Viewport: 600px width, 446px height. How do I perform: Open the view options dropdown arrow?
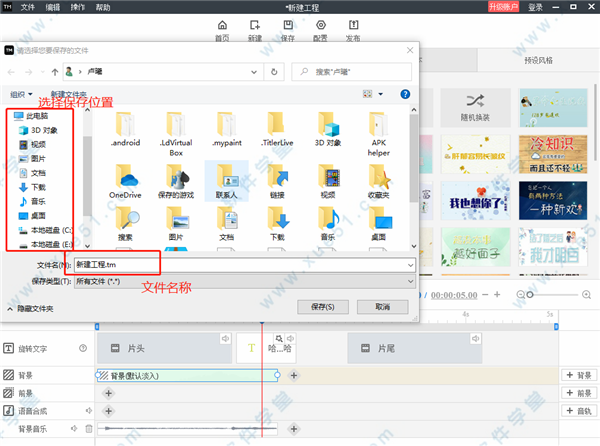point(380,94)
